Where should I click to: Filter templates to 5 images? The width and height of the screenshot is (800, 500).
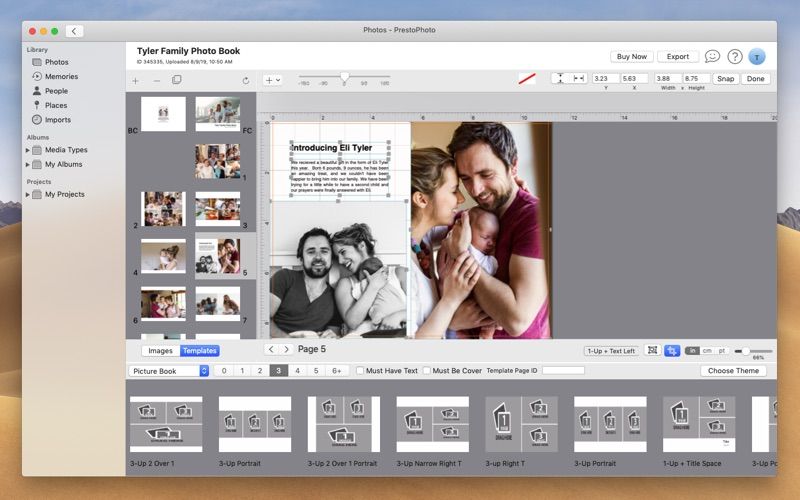pyautogui.click(x=316, y=371)
